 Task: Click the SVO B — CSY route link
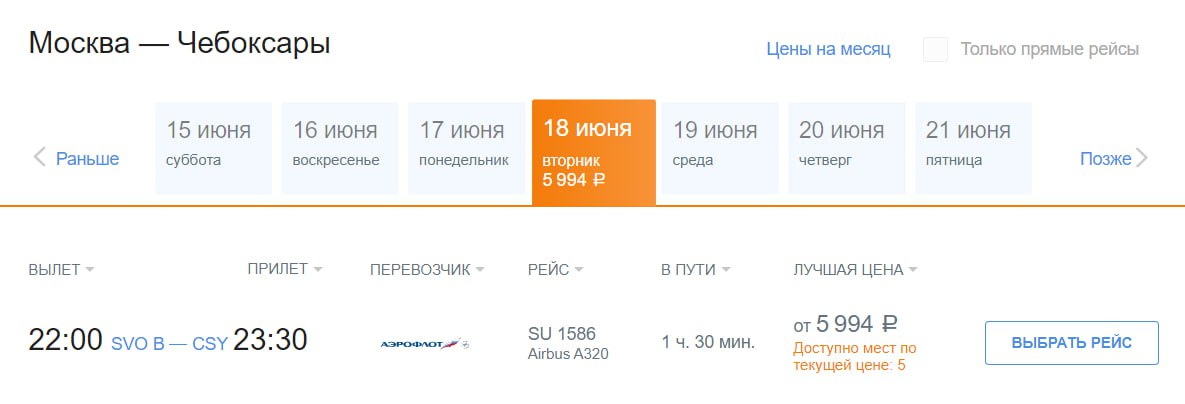coord(169,344)
